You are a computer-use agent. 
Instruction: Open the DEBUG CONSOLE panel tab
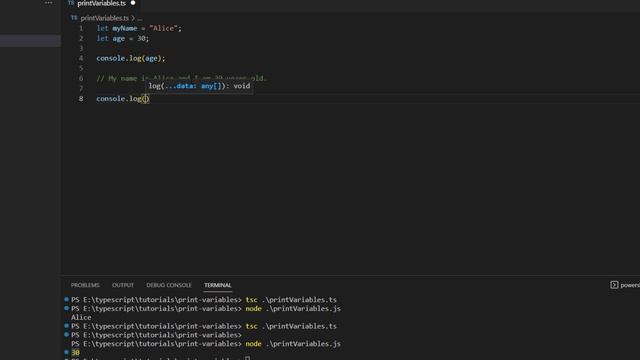[x=169, y=285]
